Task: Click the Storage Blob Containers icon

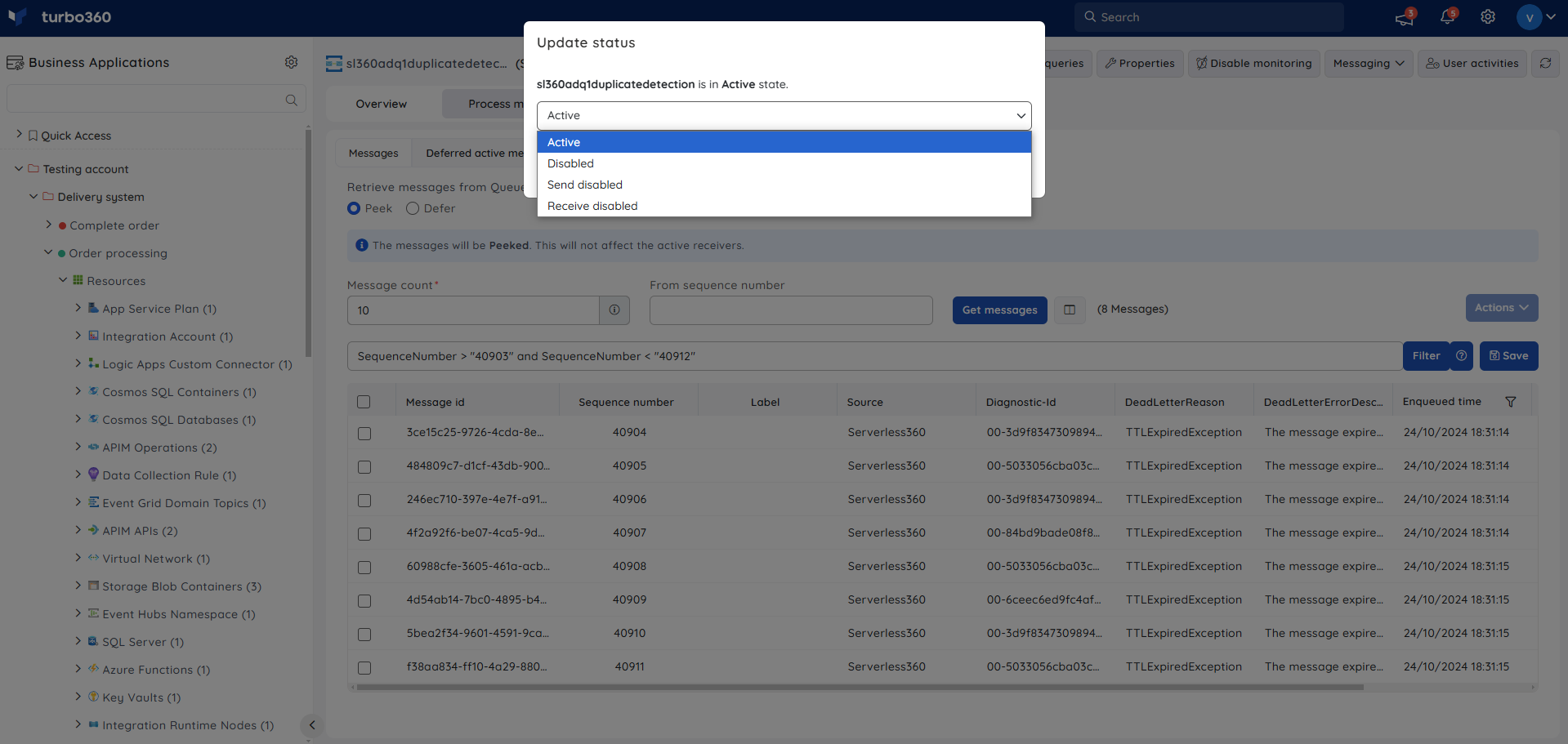Action: (93, 586)
